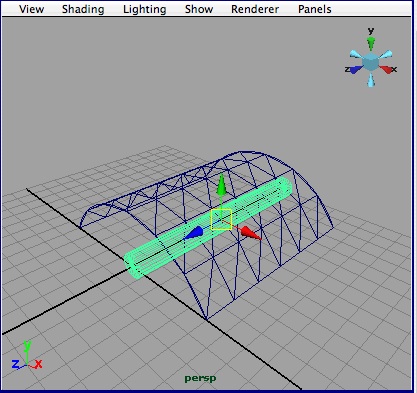The height and width of the screenshot is (393, 417).
Task: Click the blue Z-axis cone on view cube
Action: (x=356, y=69)
